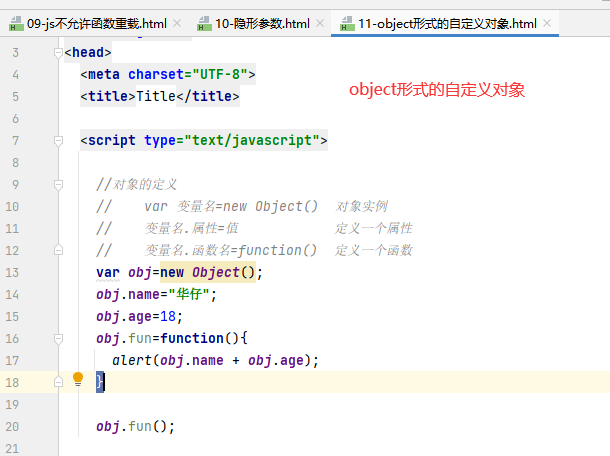
Task: Click the 定义一个属性 comment text
Action: [x=373, y=228]
